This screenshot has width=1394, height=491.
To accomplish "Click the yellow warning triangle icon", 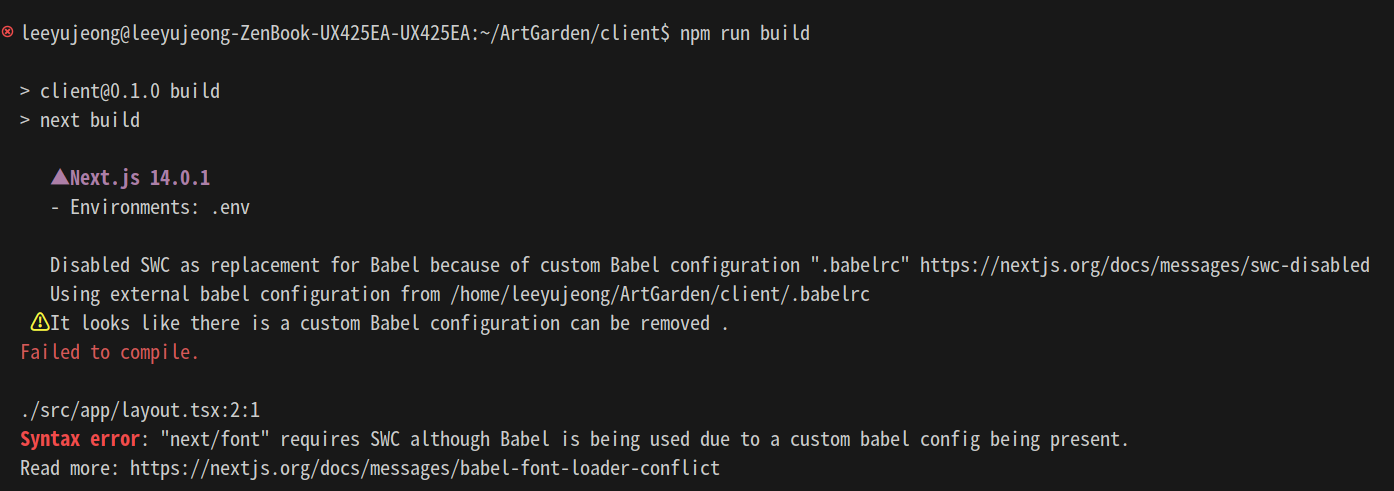I will (x=39, y=322).
